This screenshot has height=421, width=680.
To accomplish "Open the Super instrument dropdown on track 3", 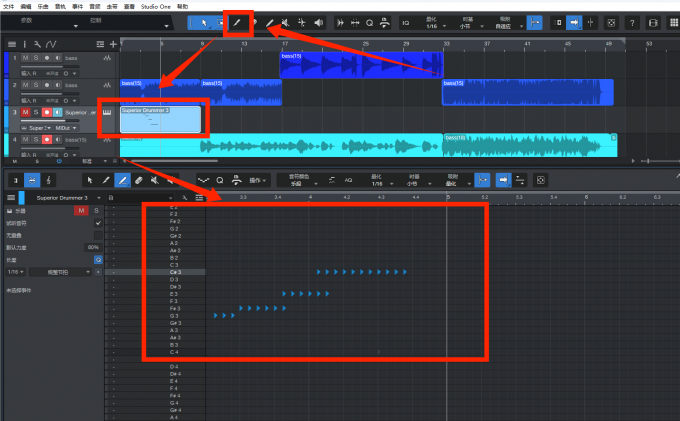I will click(38, 128).
